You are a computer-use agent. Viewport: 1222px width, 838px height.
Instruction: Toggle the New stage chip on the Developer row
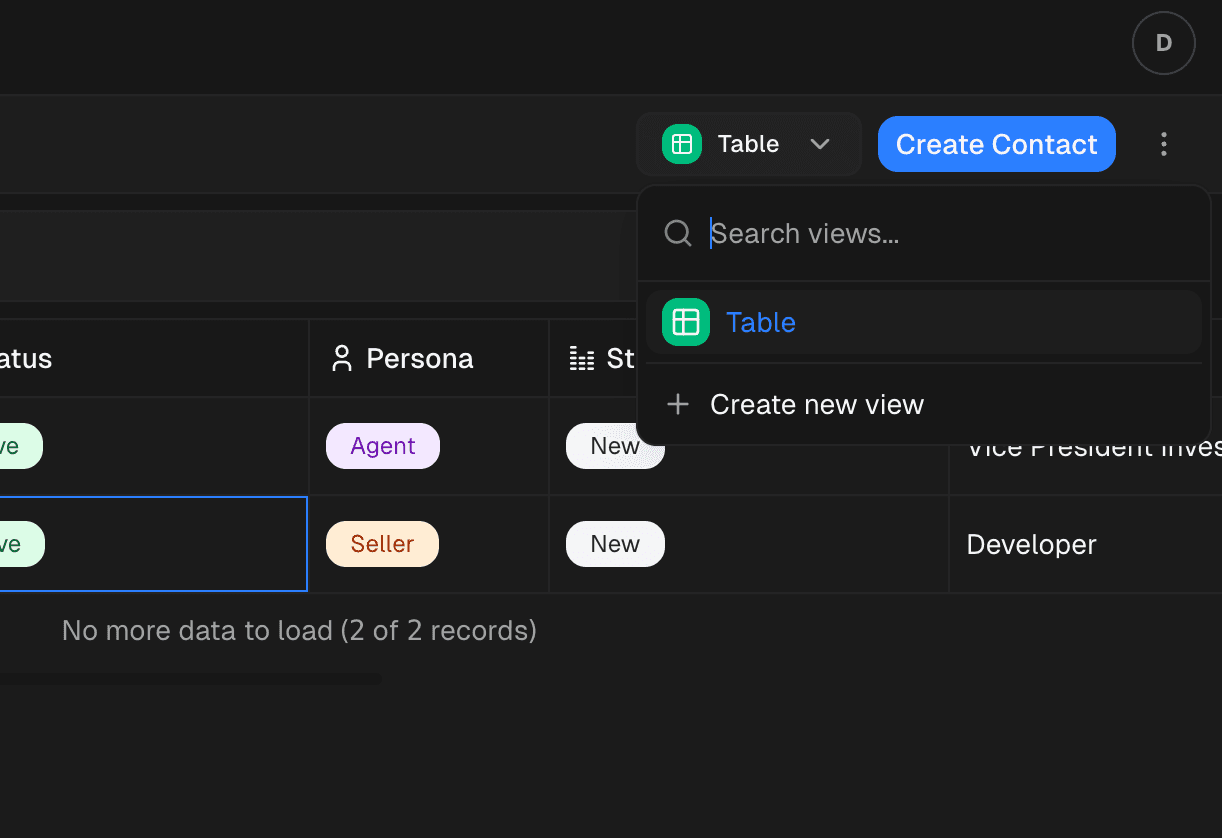coord(614,543)
